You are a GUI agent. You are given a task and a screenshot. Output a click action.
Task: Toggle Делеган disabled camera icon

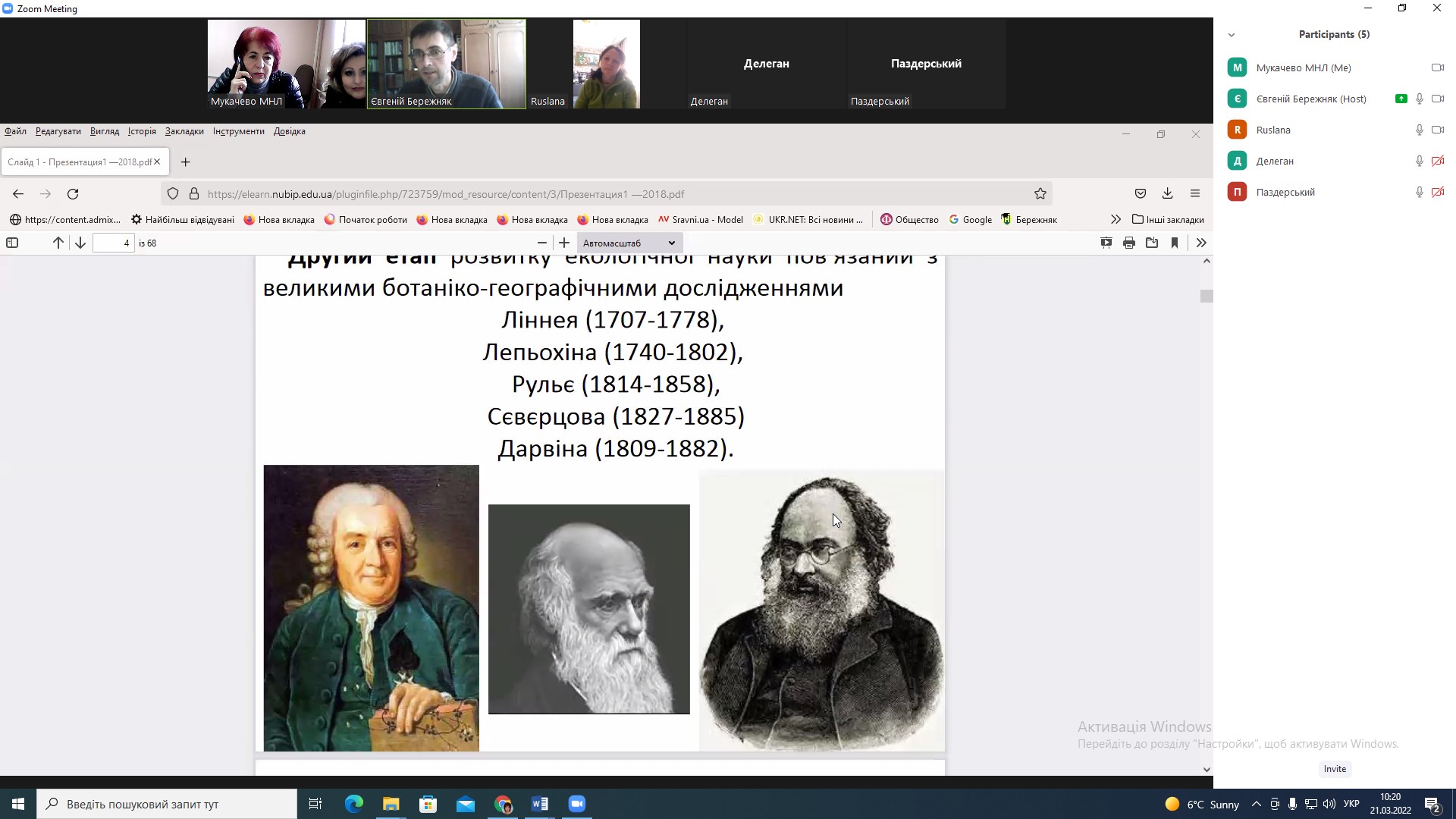click(x=1437, y=161)
